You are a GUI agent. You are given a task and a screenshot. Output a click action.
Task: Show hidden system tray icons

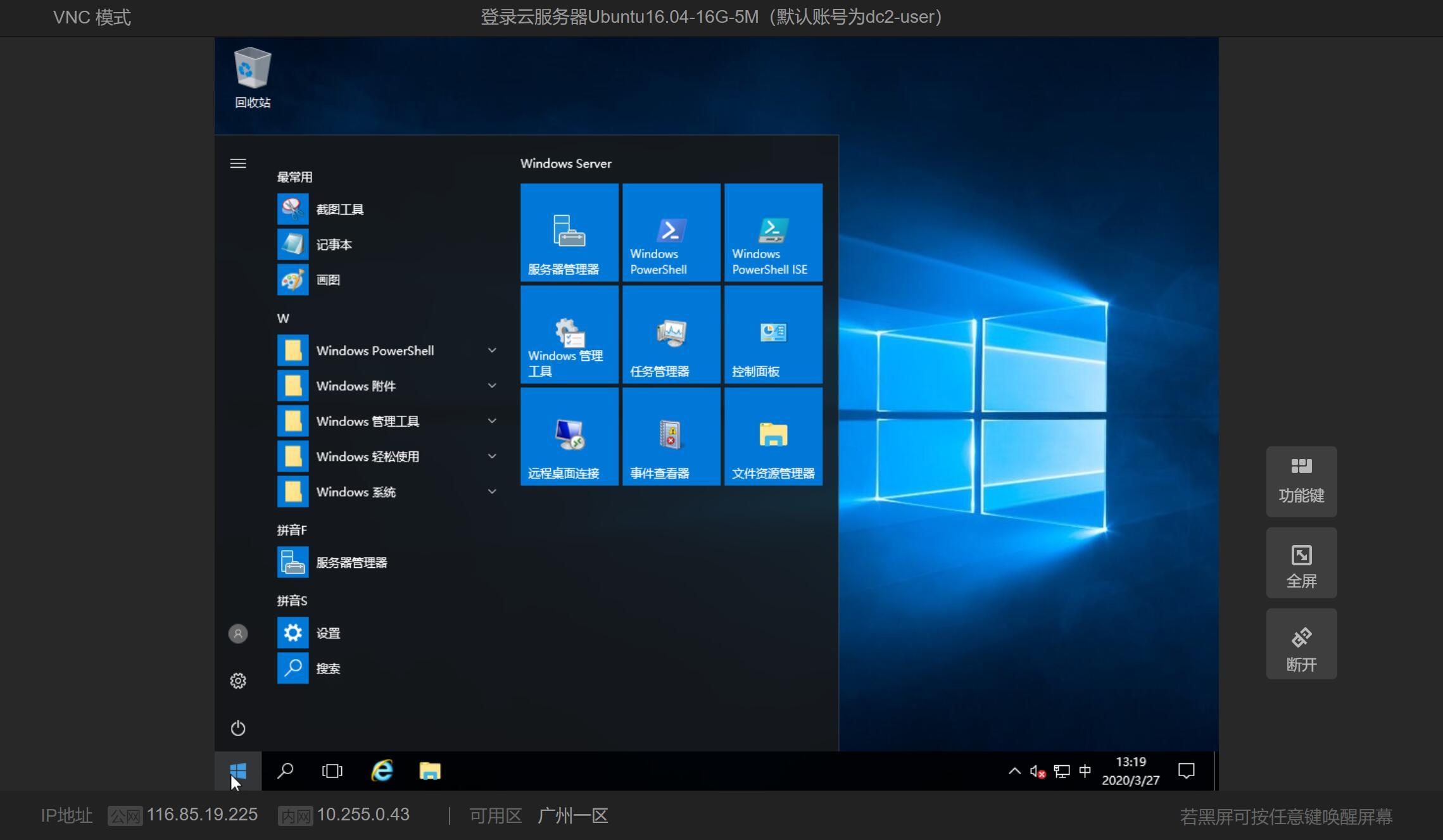[1014, 771]
